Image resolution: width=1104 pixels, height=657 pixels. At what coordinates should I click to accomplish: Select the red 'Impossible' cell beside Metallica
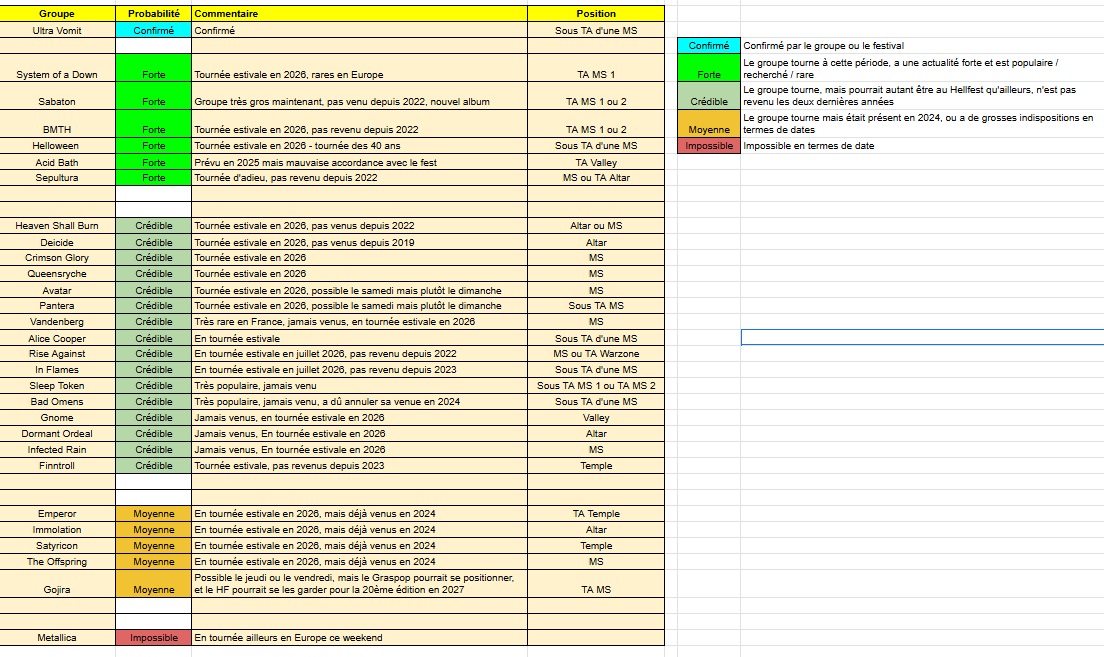153,637
